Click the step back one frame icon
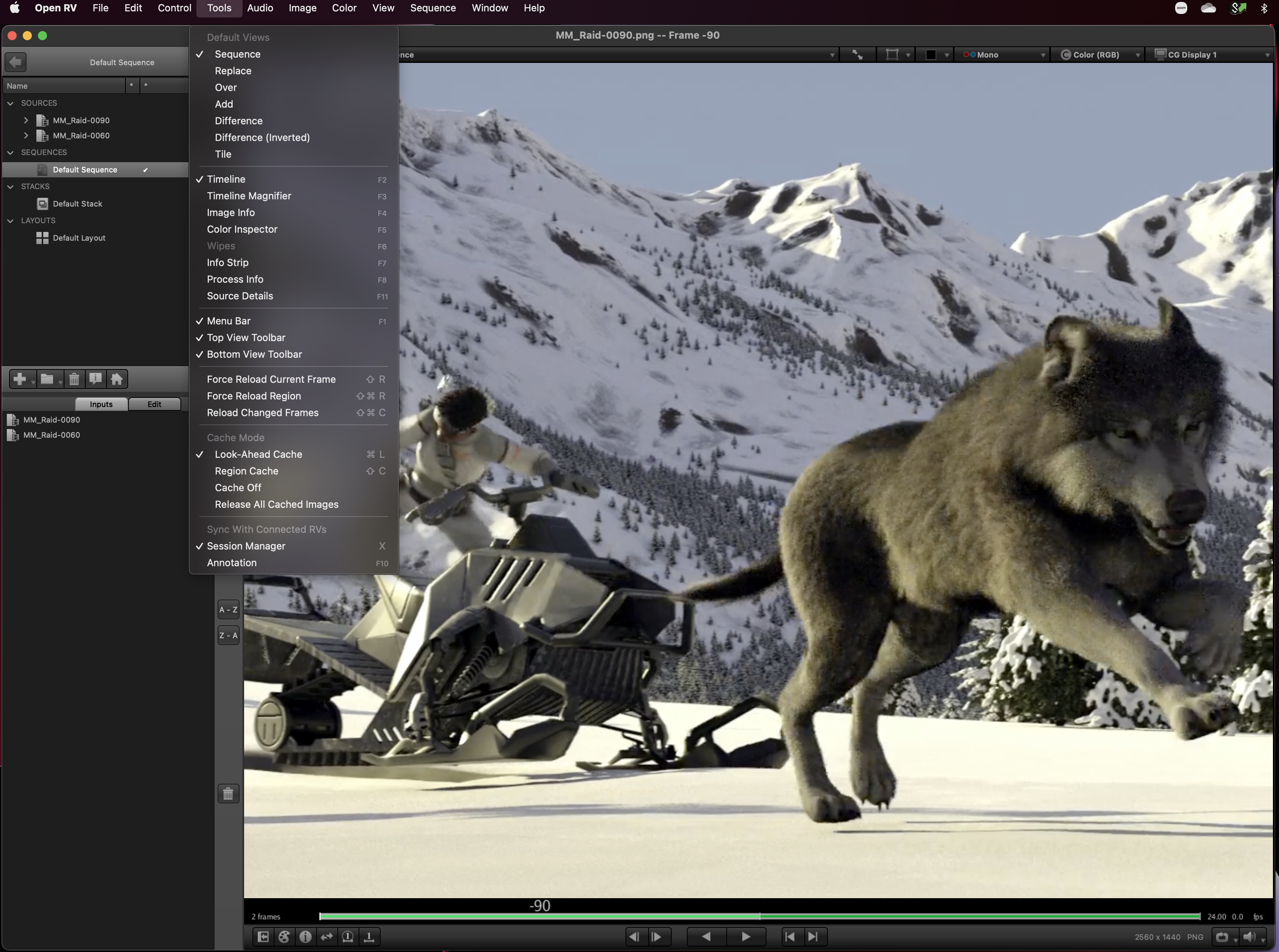 click(x=634, y=936)
